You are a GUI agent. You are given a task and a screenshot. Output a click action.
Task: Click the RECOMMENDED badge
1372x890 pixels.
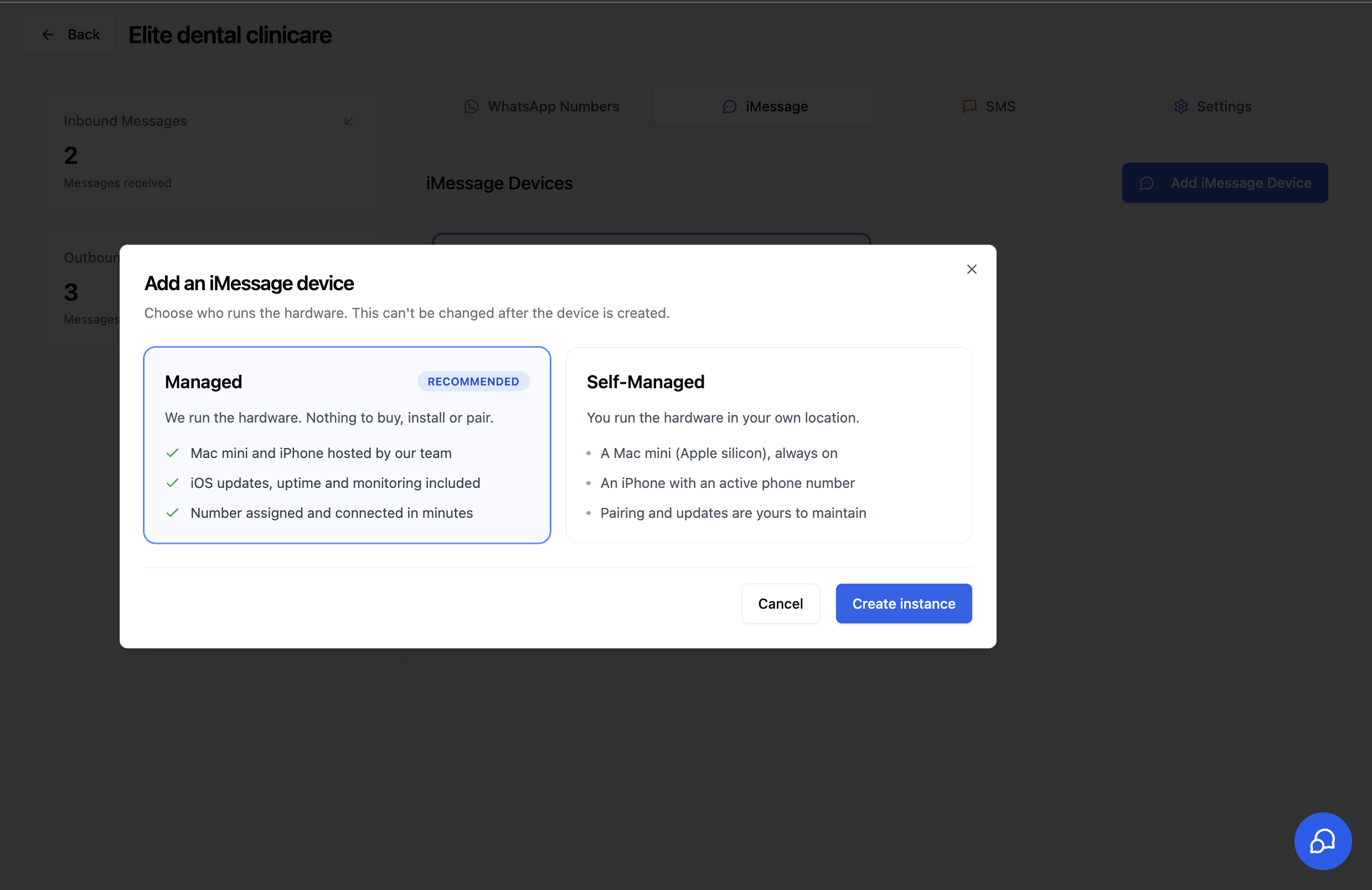pyautogui.click(x=473, y=381)
